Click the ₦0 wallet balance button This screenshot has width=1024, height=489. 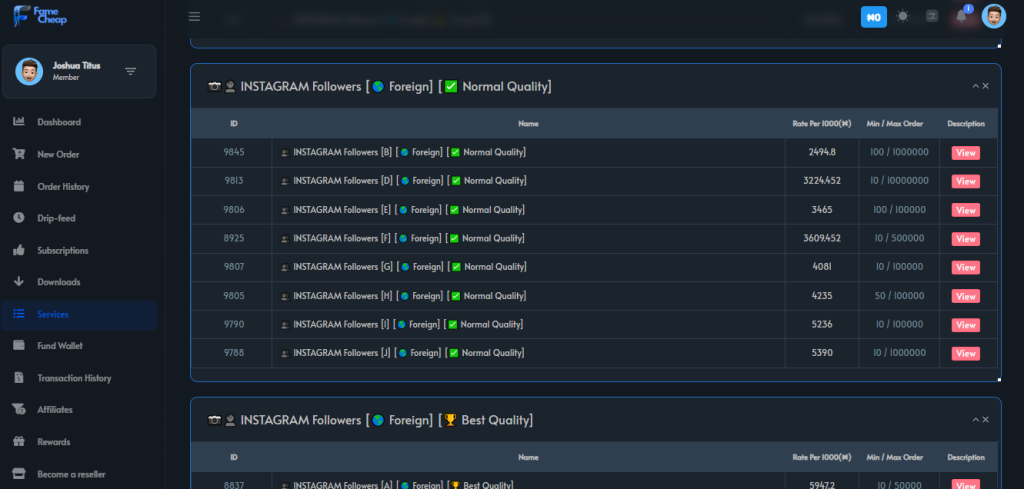pos(873,17)
